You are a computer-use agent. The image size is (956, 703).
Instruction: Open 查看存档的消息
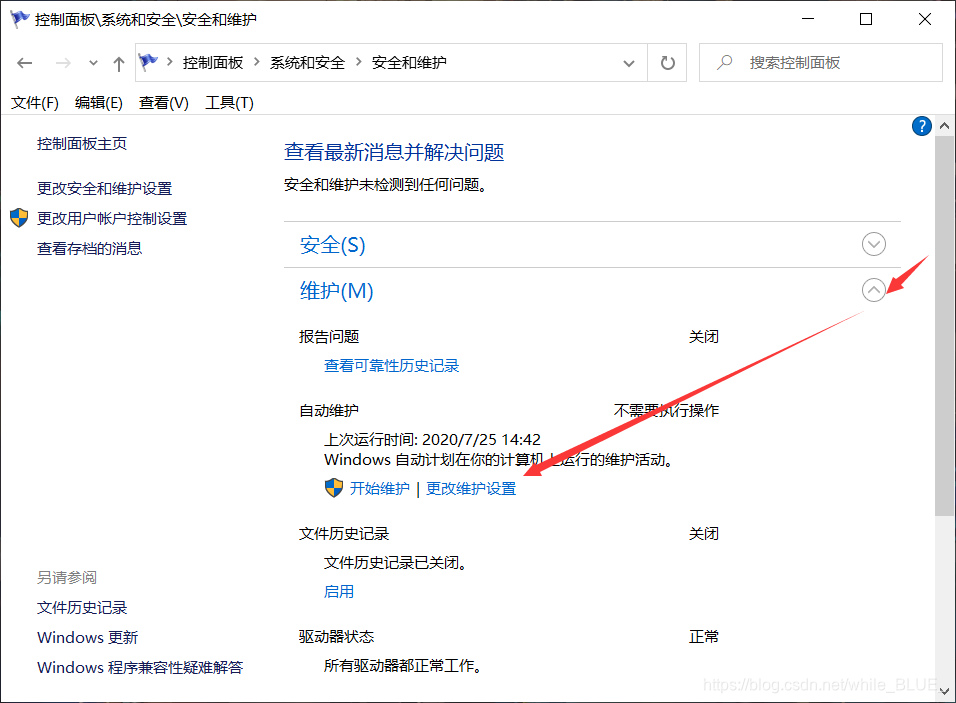point(89,248)
